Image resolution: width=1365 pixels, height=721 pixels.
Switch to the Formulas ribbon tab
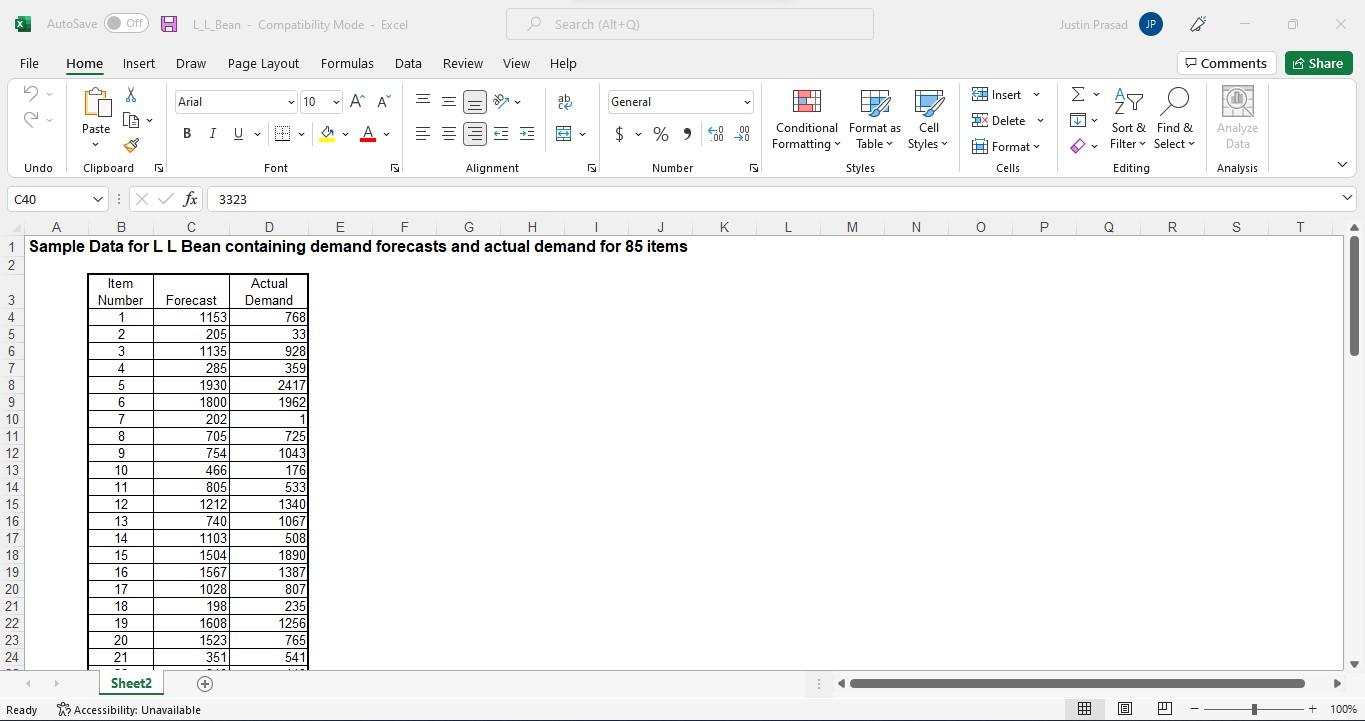[x=346, y=63]
